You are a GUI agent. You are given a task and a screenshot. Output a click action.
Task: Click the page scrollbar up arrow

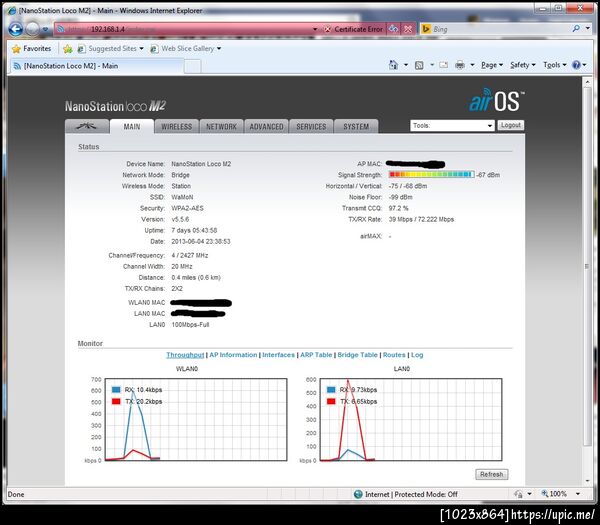click(587, 82)
